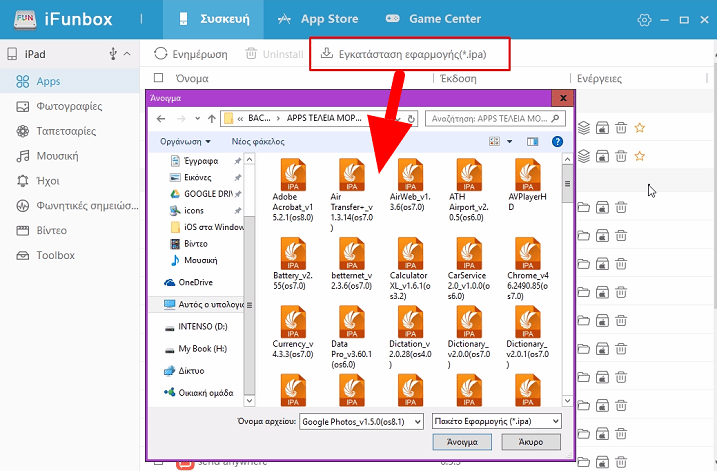This screenshot has height=471, width=717.
Task: Click Εγκατάσταση εφαρμογής(*.ipa) button
Action: [x=403, y=54]
